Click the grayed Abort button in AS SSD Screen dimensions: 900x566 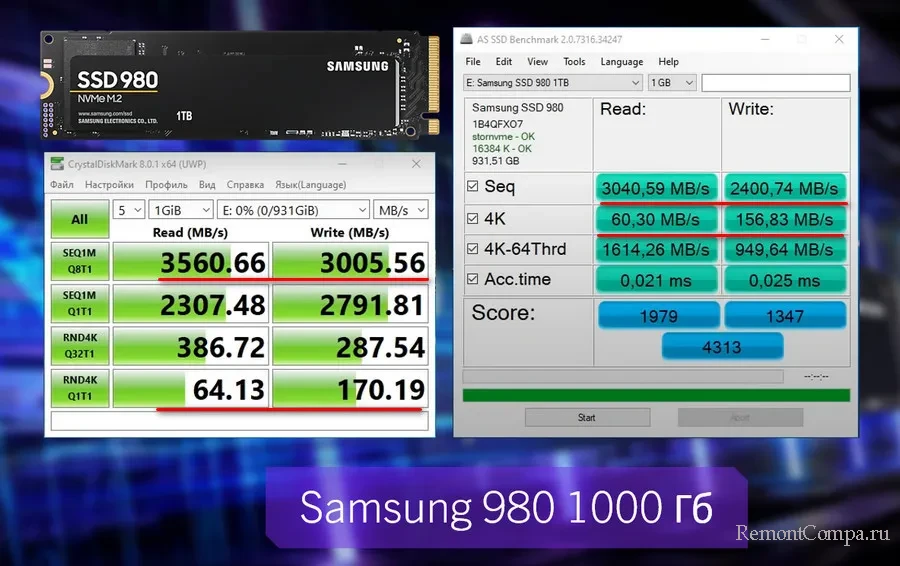(x=740, y=417)
